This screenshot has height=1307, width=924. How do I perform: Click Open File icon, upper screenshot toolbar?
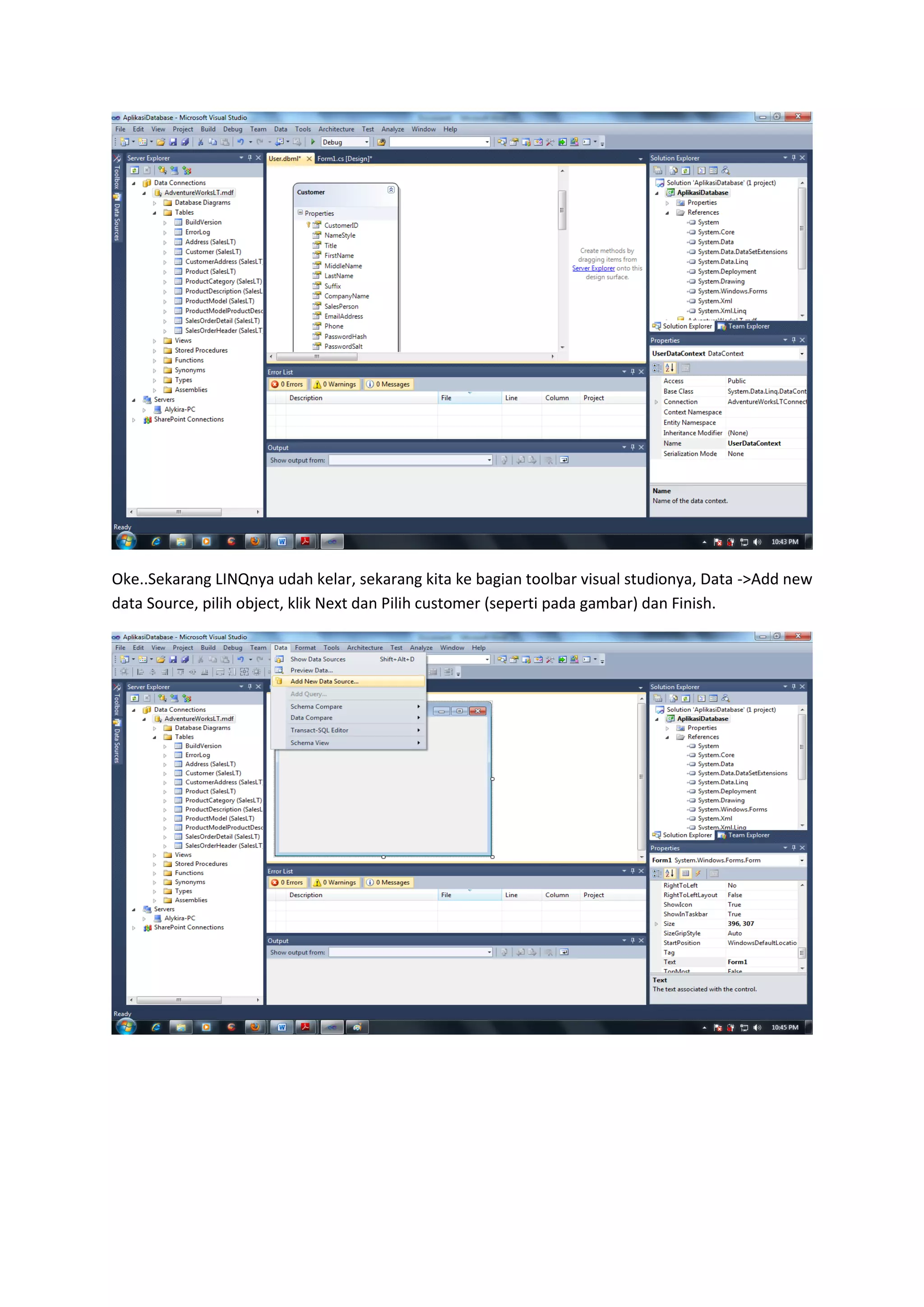point(161,142)
